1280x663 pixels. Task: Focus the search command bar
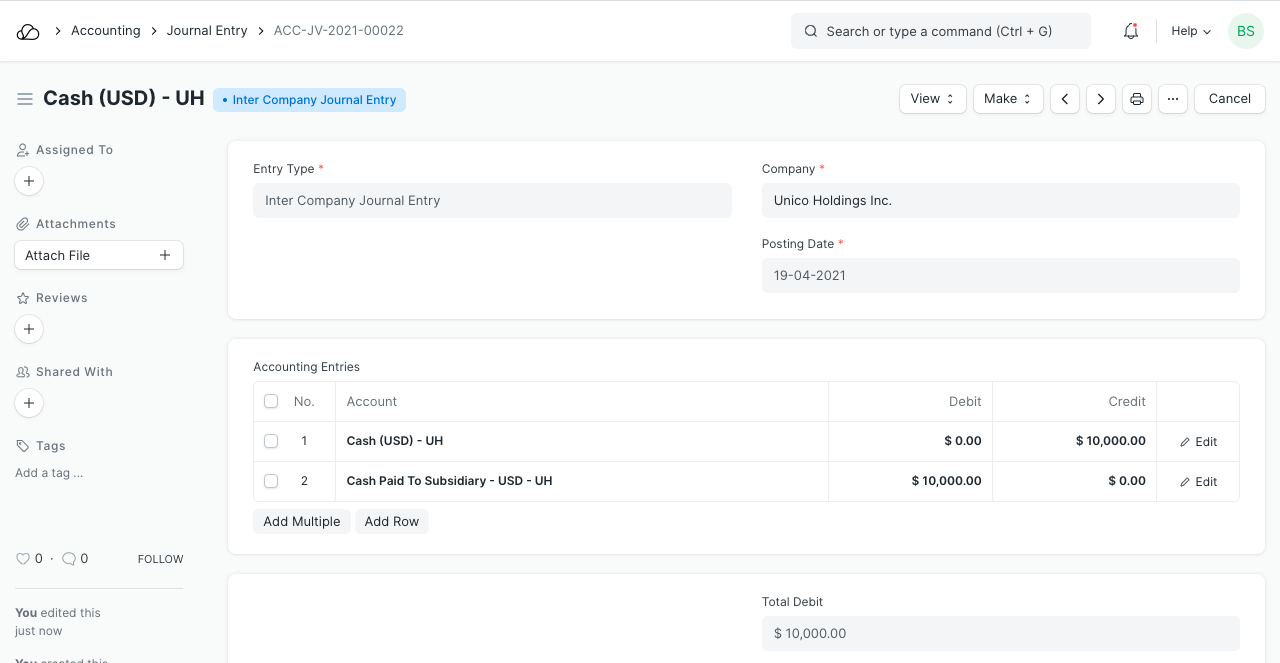click(940, 31)
